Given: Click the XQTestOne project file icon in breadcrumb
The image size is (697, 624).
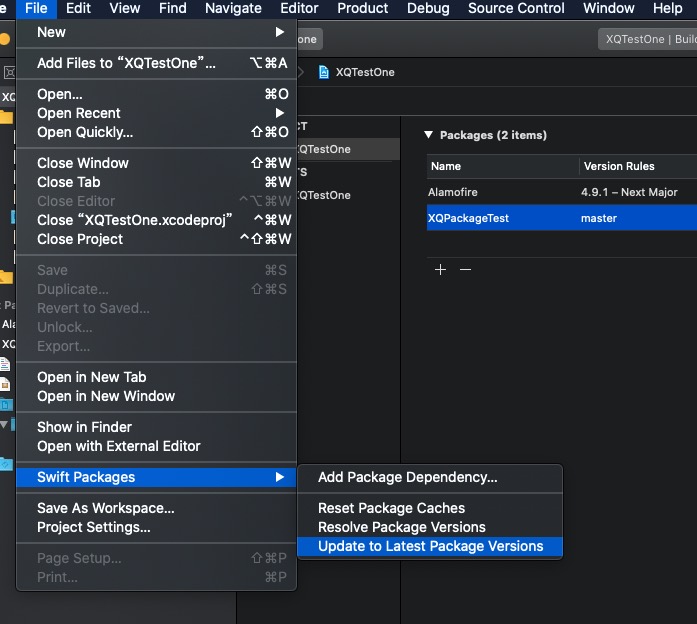Looking at the screenshot, I should pyautogui.click(x=324, y=72).
